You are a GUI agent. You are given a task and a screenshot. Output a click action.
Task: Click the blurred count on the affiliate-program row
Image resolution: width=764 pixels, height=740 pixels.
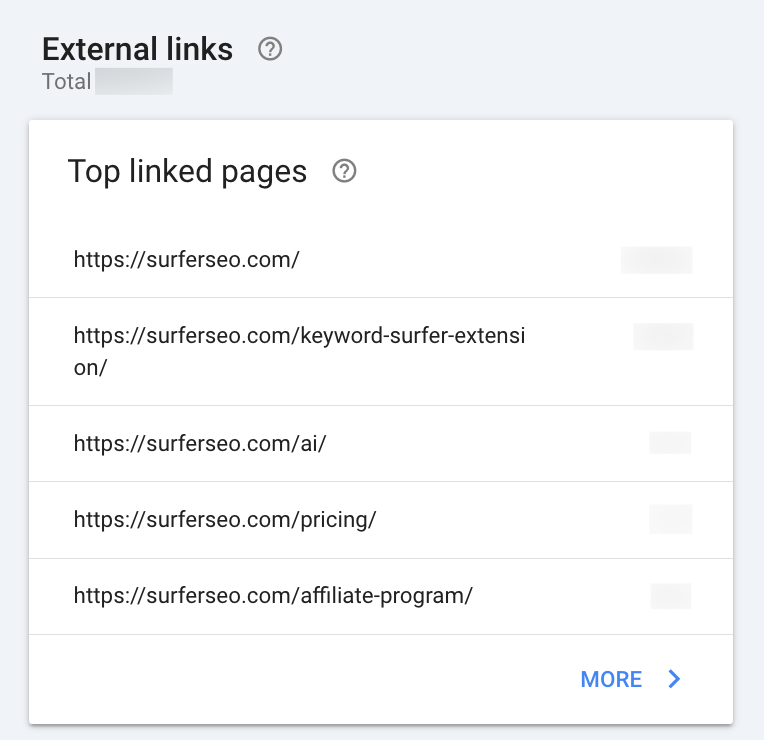pyautogui.click(x=670, y=596)
